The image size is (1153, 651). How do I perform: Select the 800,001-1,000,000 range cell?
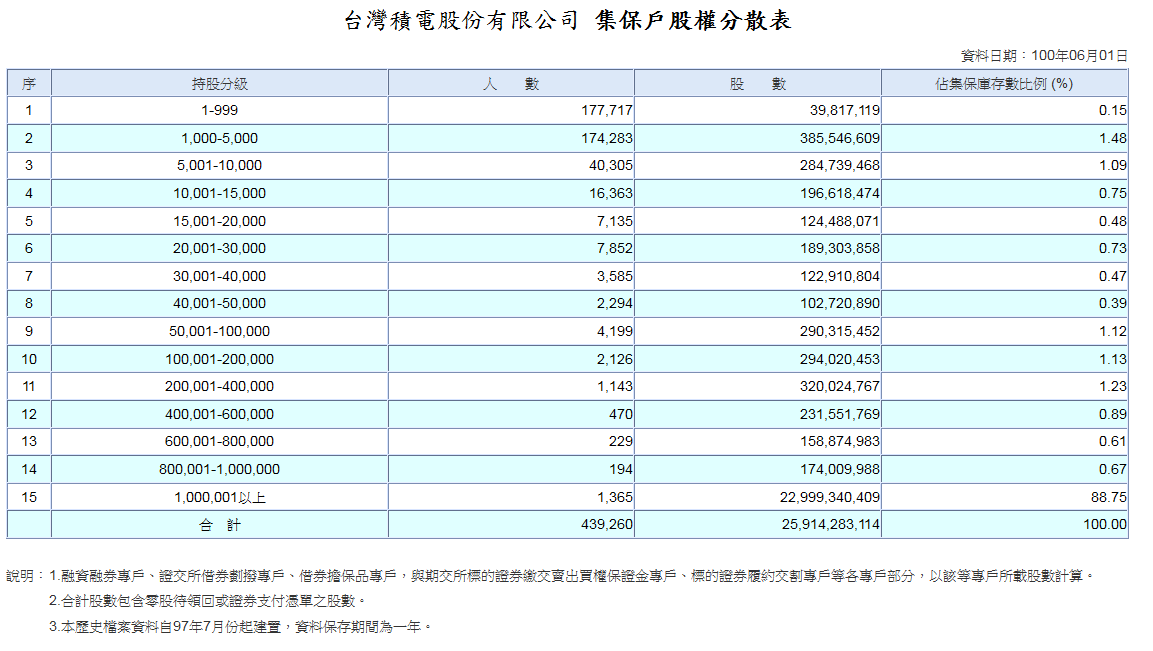click(x=219, y=470)
